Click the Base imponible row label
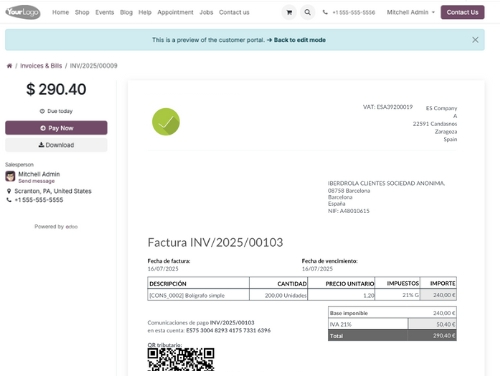The height and width of the screenshot is (381, 500). tap(349, 313)
